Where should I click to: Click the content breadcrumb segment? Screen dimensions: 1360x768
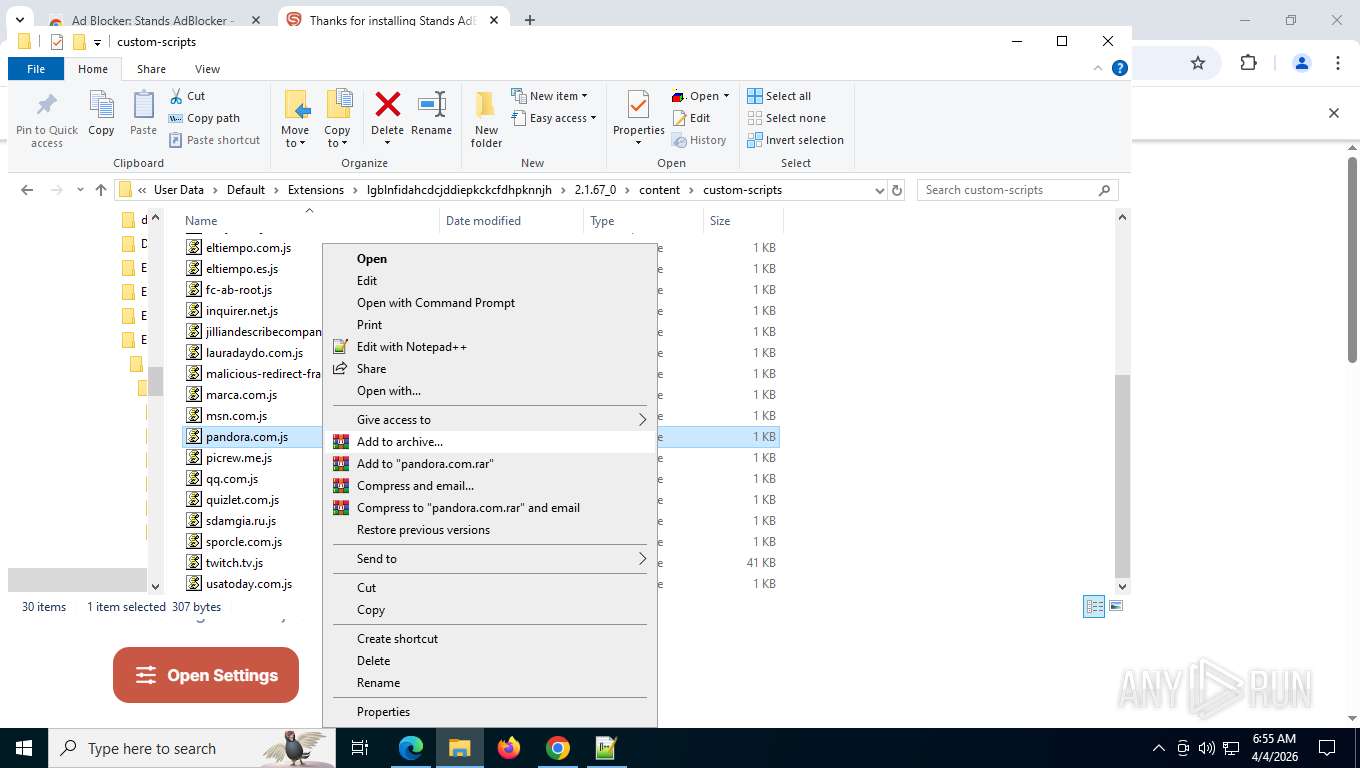coord(659,190)
